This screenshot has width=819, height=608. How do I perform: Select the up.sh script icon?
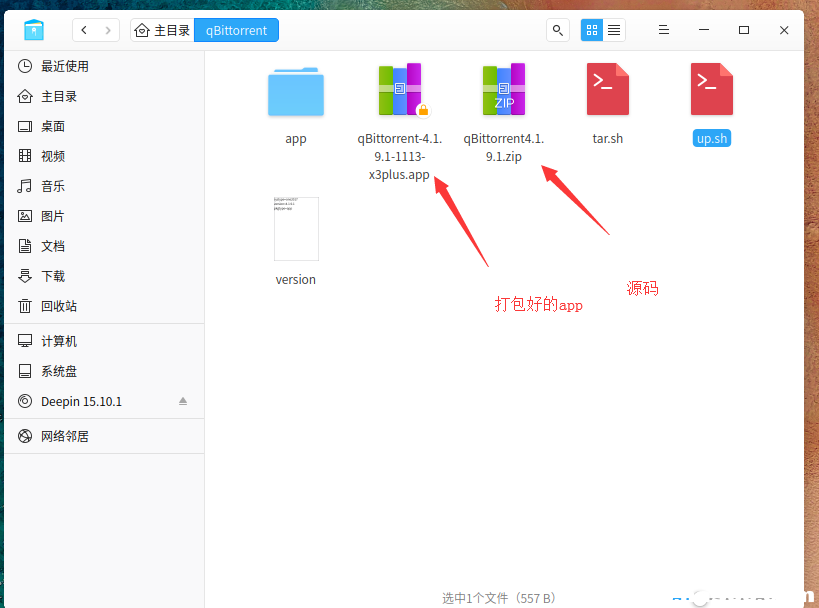[x=711, y=89]
